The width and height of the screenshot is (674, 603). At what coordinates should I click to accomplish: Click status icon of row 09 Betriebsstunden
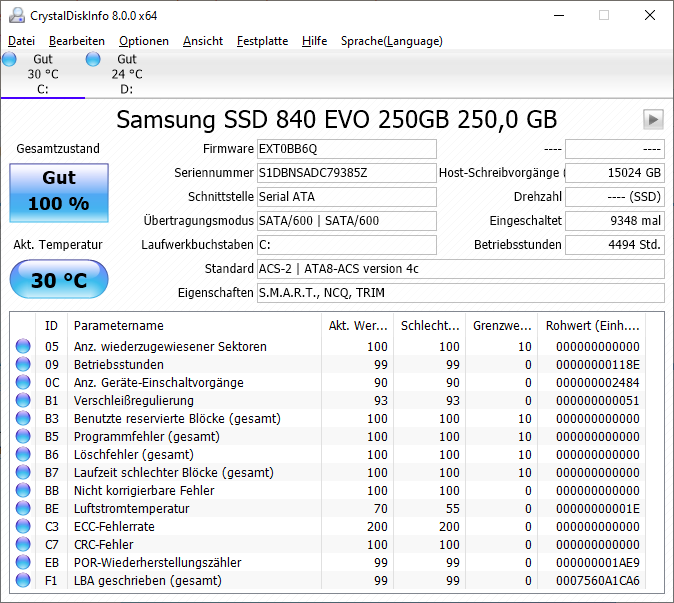point(23,364)
